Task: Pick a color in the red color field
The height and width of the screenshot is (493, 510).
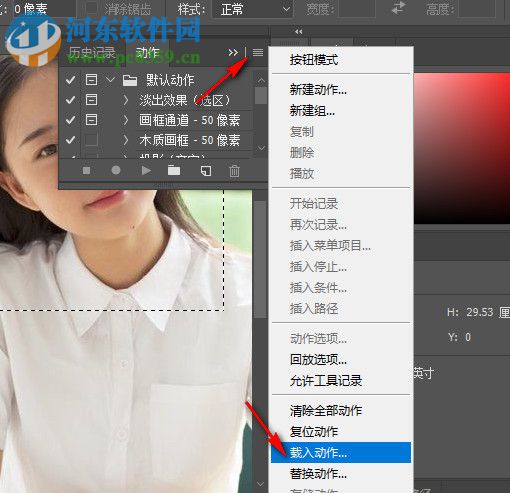Action: (462, 148)
